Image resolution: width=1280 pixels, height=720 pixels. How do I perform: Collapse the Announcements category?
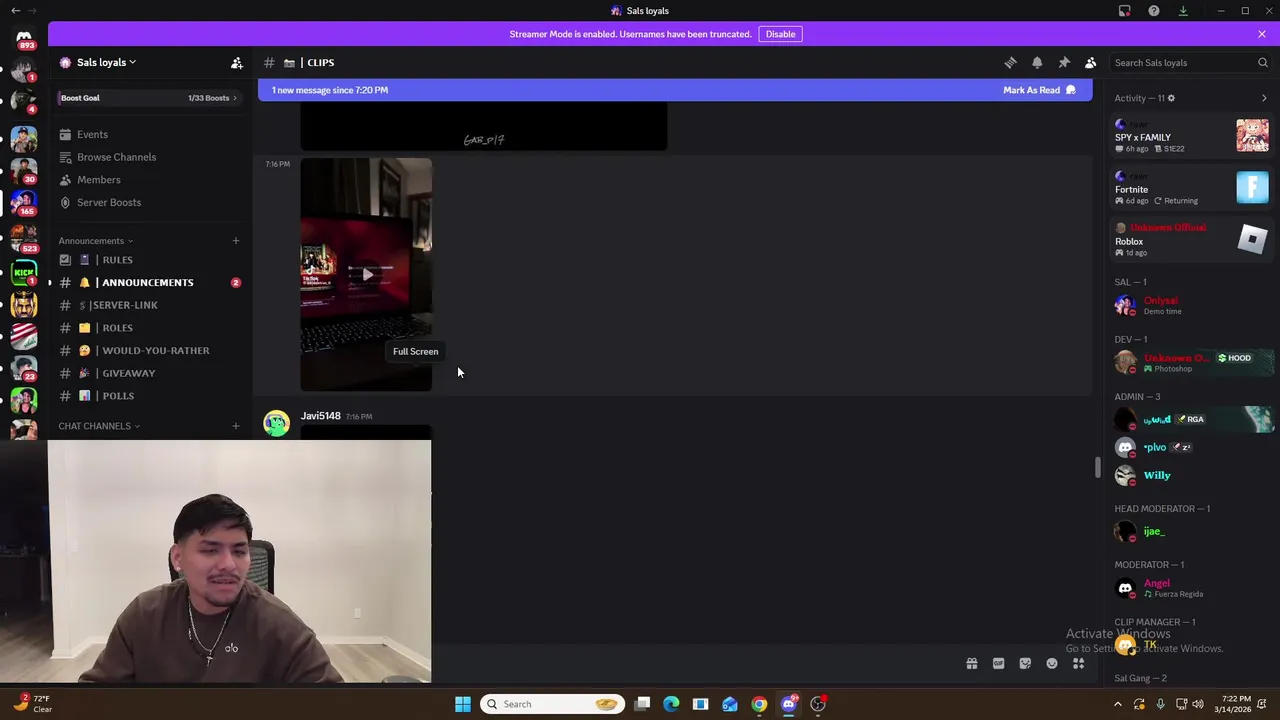pyautogui.click(x=96, y=241)
